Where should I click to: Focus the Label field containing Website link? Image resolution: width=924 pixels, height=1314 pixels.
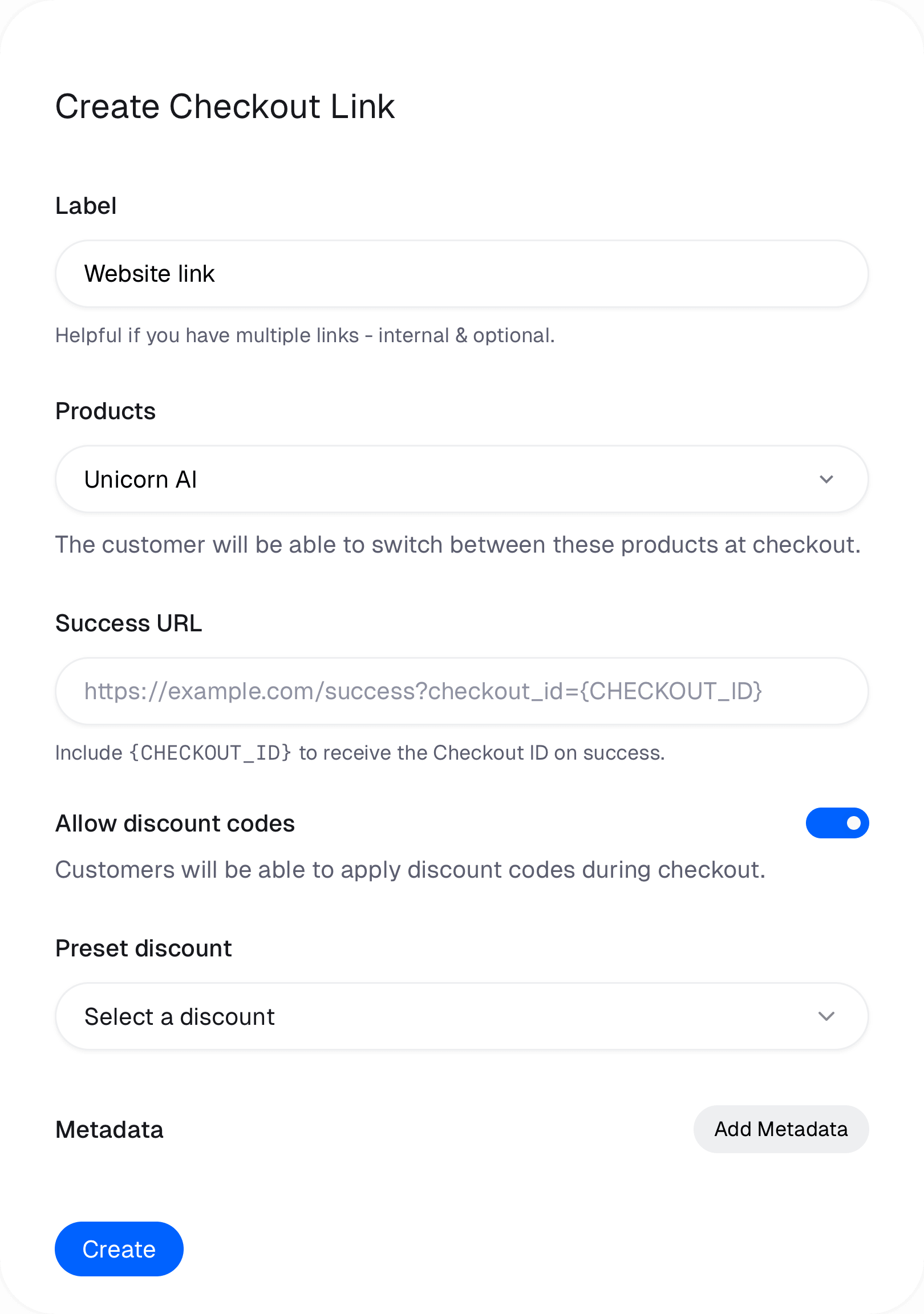click(461, 274)
